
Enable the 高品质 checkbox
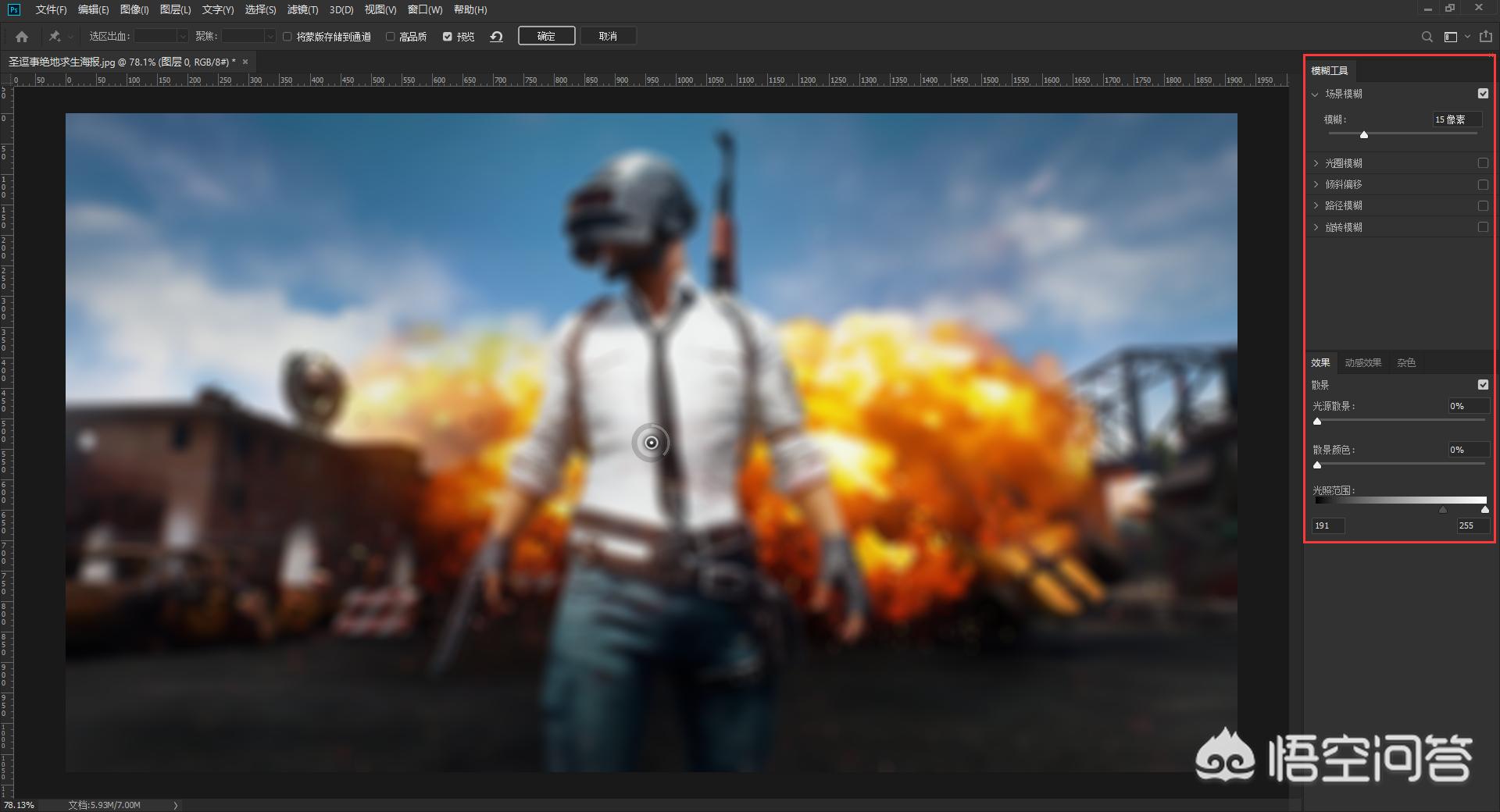click(391, 37)
